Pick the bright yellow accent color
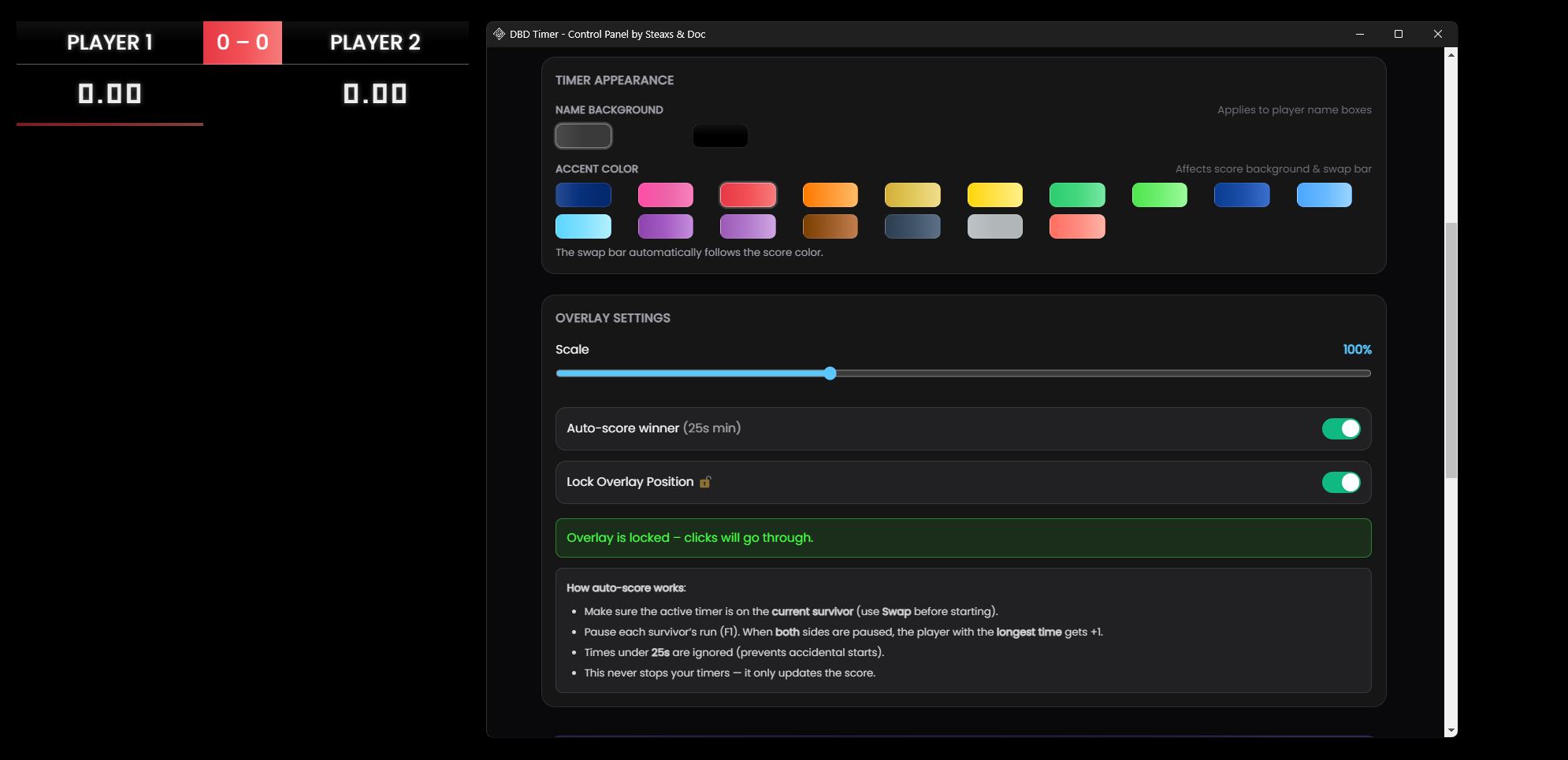This screenshot has height=760, width=1568. (994, 195)
